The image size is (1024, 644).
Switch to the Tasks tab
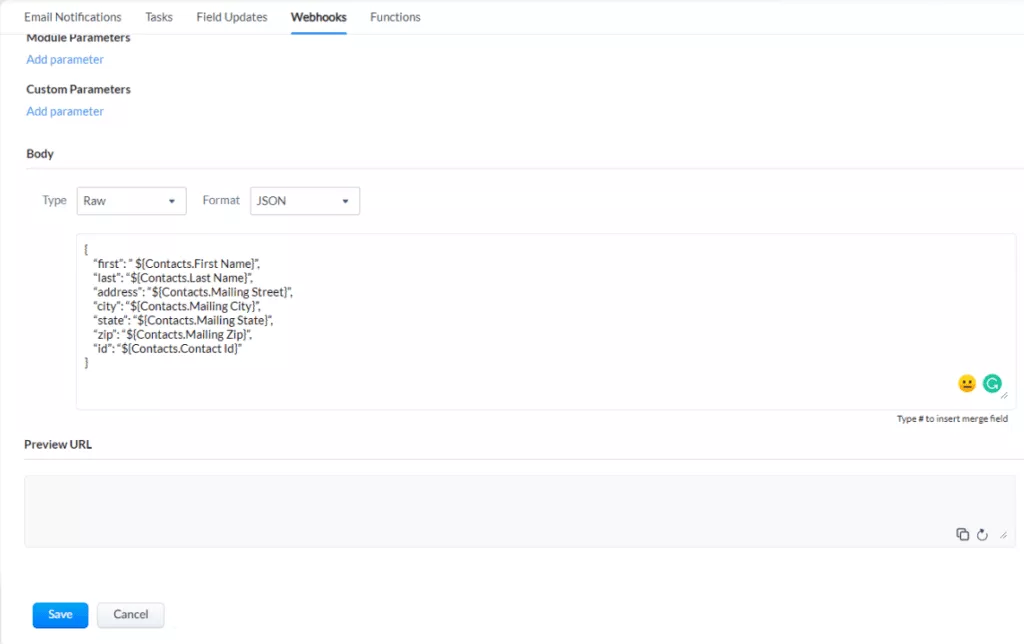(x=159, y=17)
